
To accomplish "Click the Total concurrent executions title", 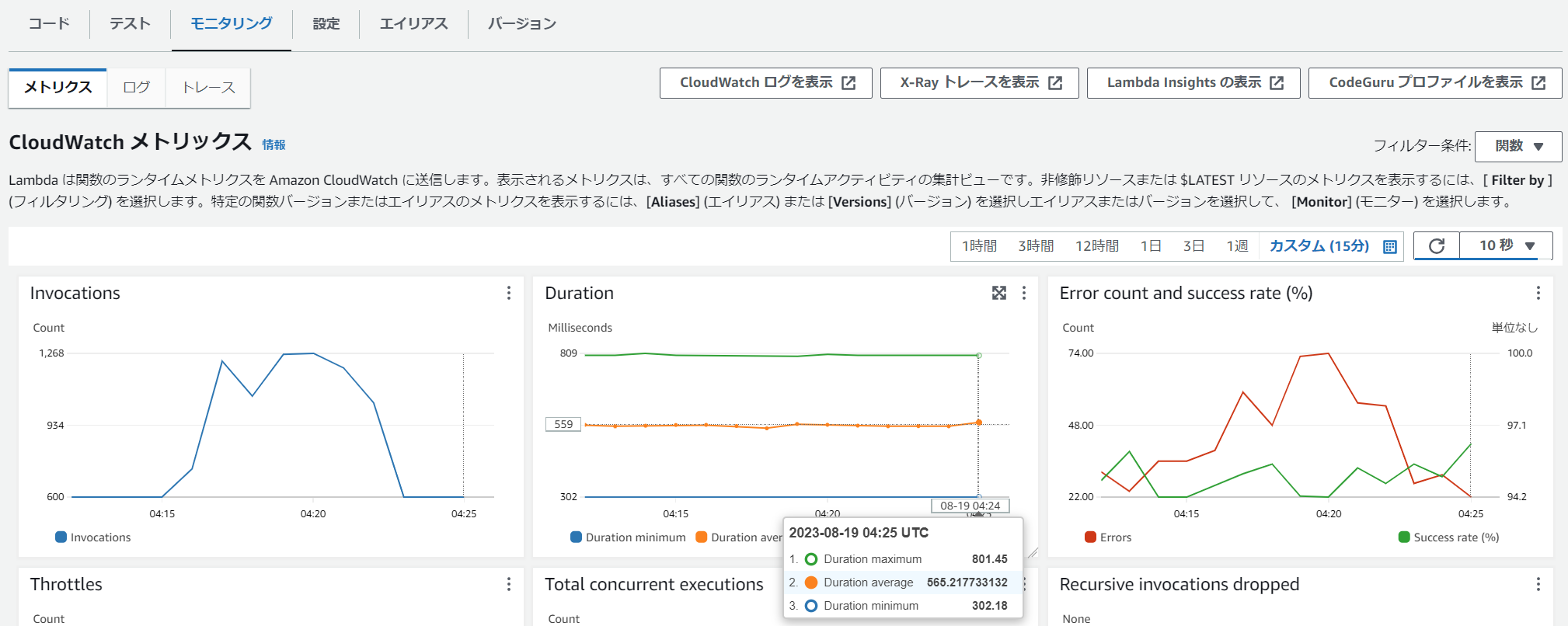I will point(653,584).
